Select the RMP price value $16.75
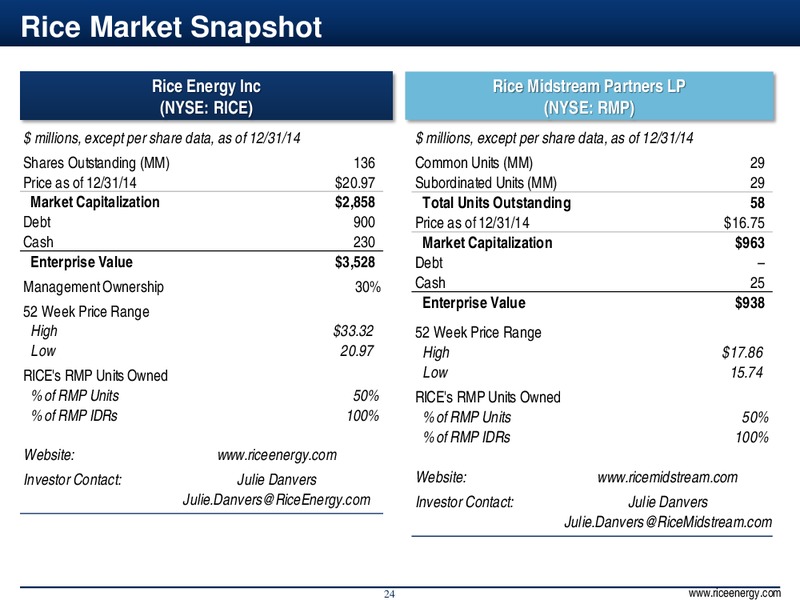Viewport: 800px width, 600px height. pos(744,222)
